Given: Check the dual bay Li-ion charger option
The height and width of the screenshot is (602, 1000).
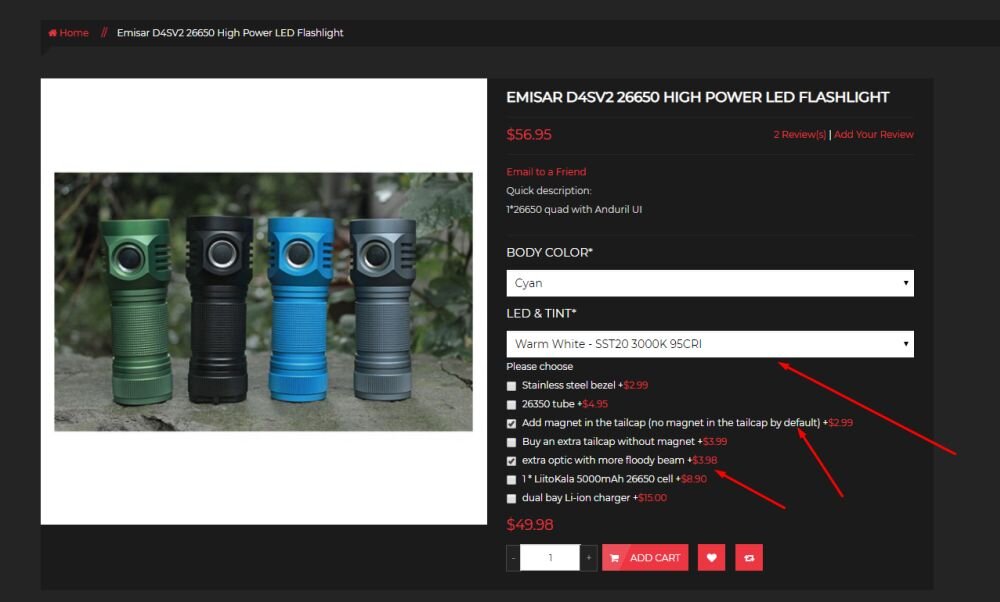Looking at the screenshot, I should 511,498.
